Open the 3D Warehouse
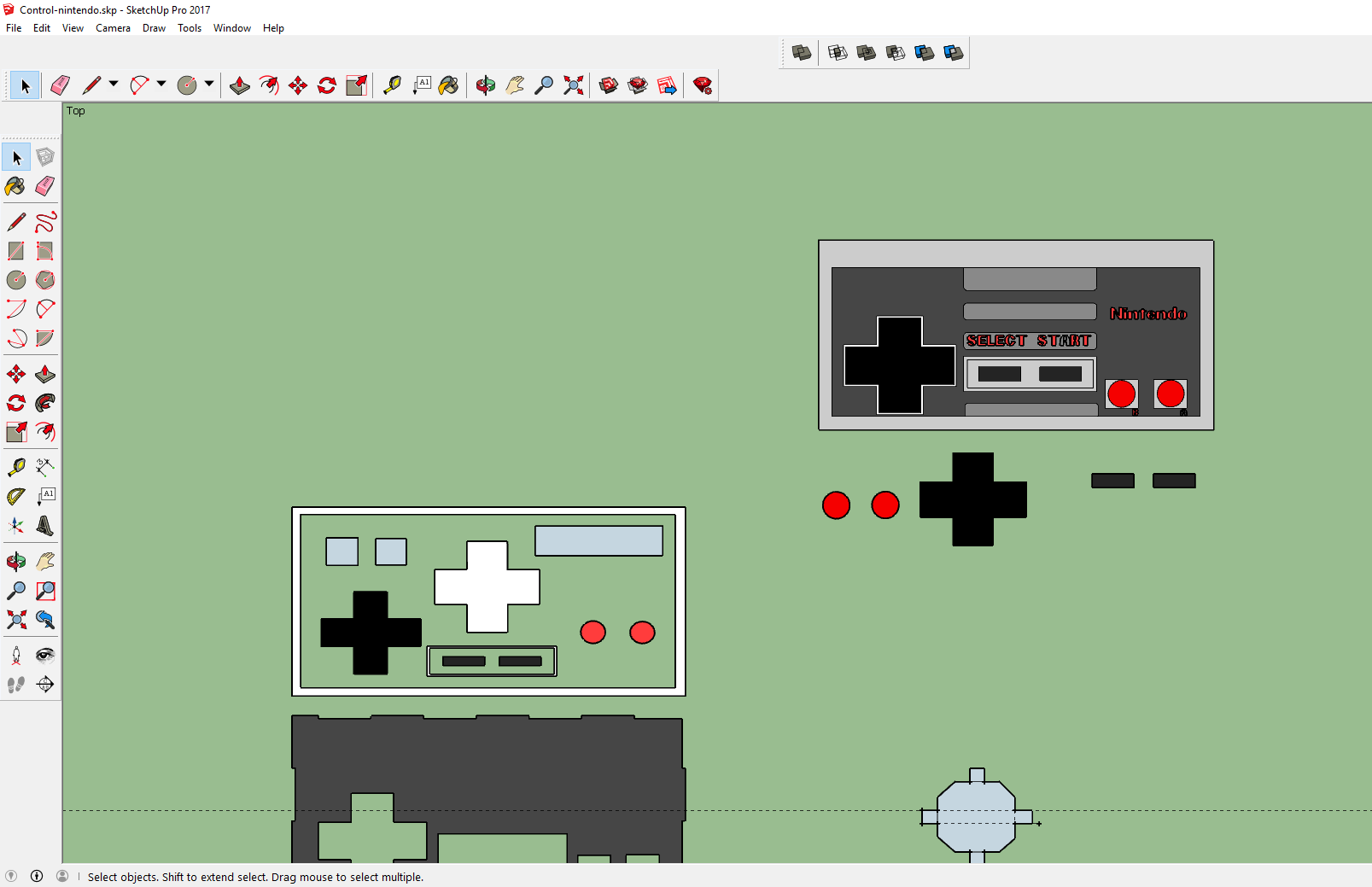Screen dimensions: 1372x887 (609, 85)
